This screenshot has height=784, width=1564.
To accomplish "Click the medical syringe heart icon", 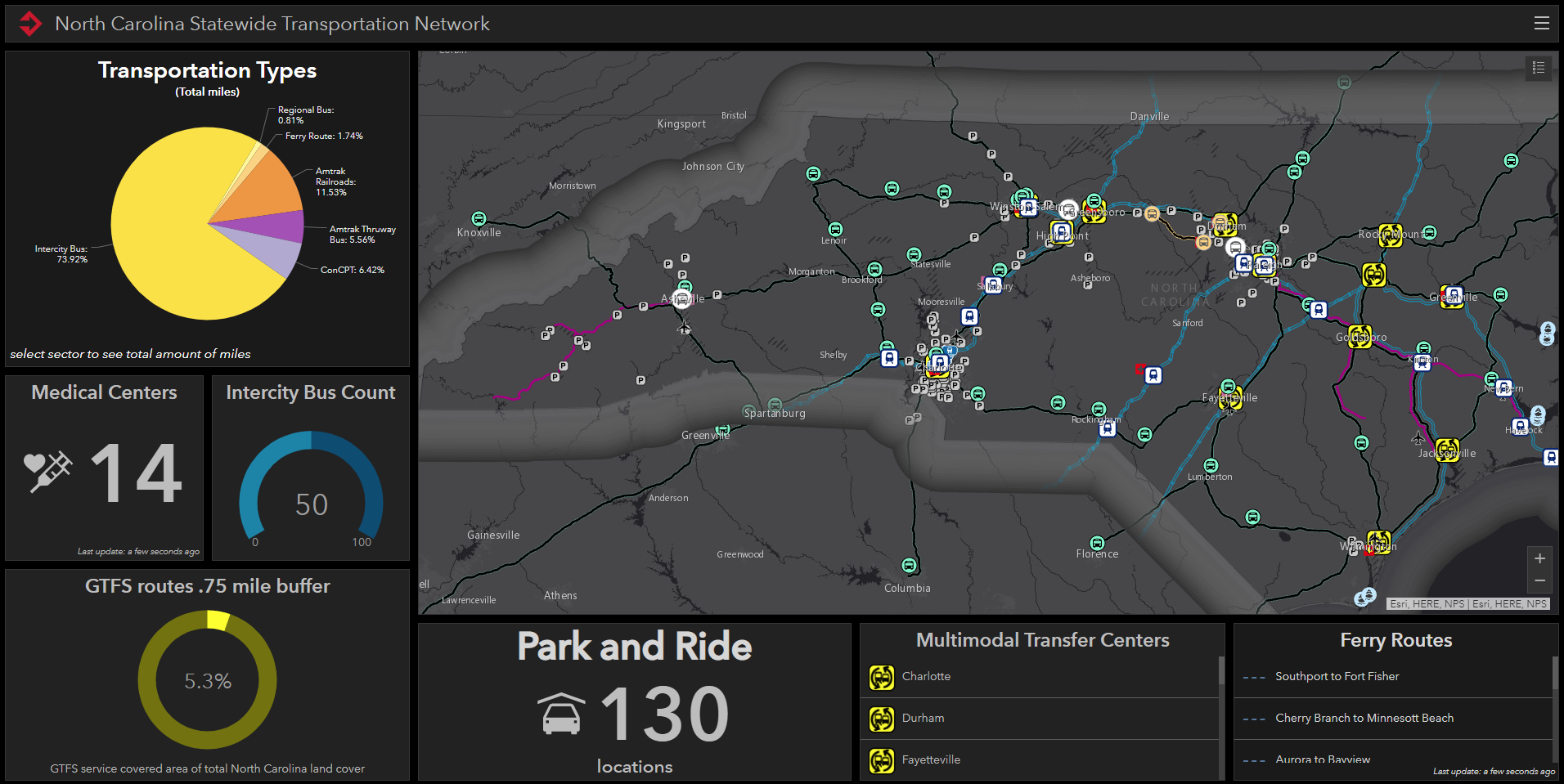I will tap(47, 472).
